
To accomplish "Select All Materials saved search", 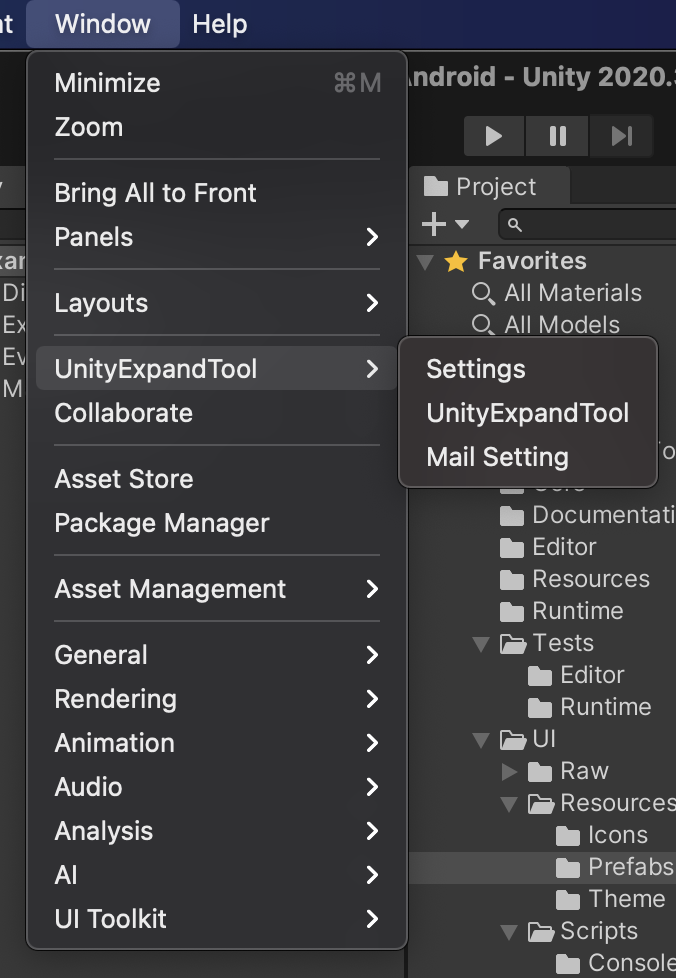I will tap(573, 293).
